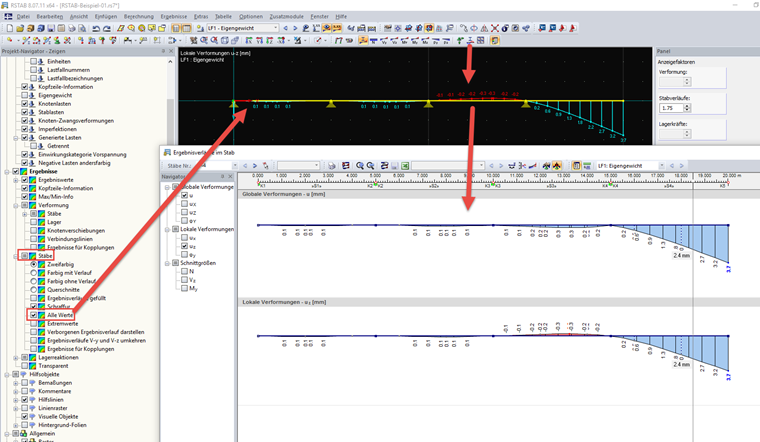The image size is (760, 442).
Task: Click Visuelle Objekte tree entry
Action: [x=58, y=417]
